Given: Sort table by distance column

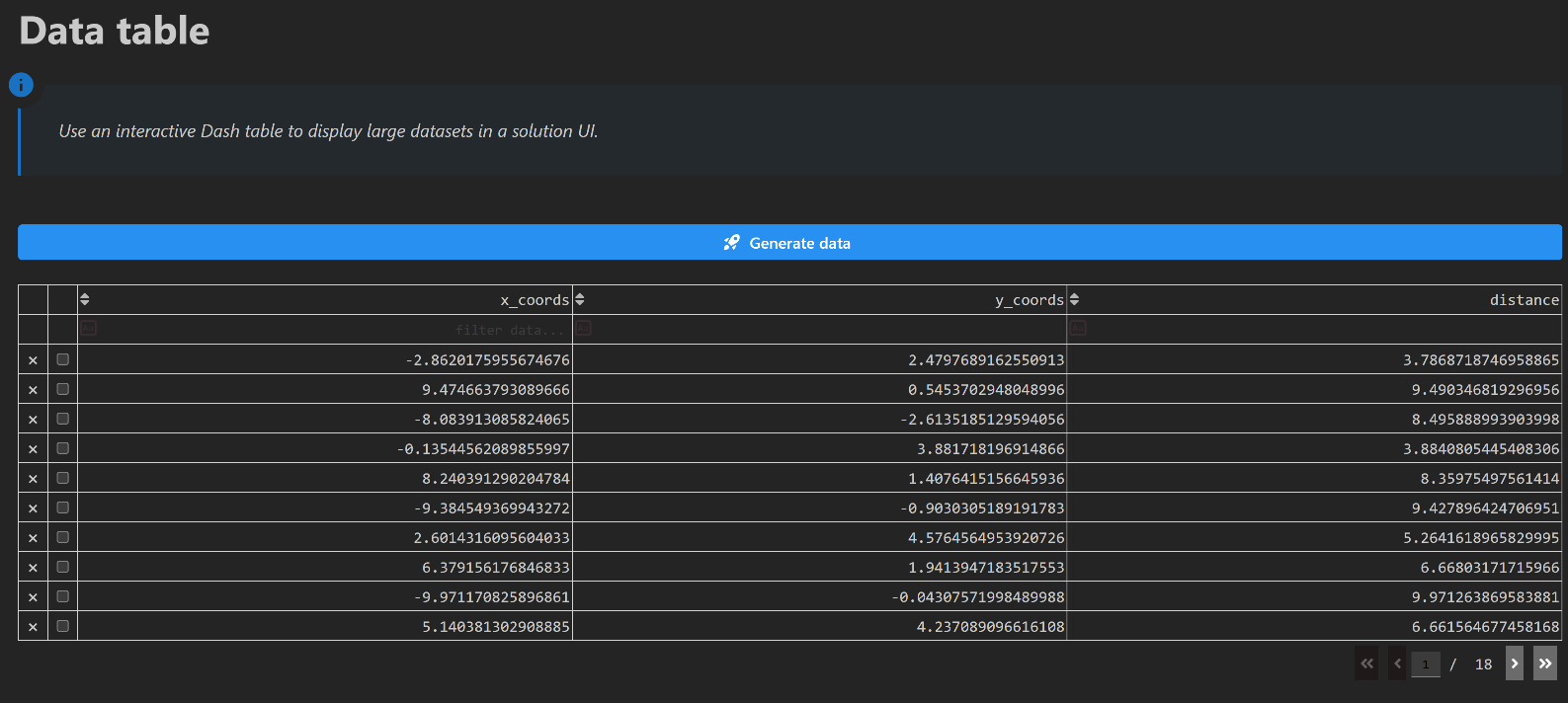Looking at the screenshot, I should coord(1074,299).
